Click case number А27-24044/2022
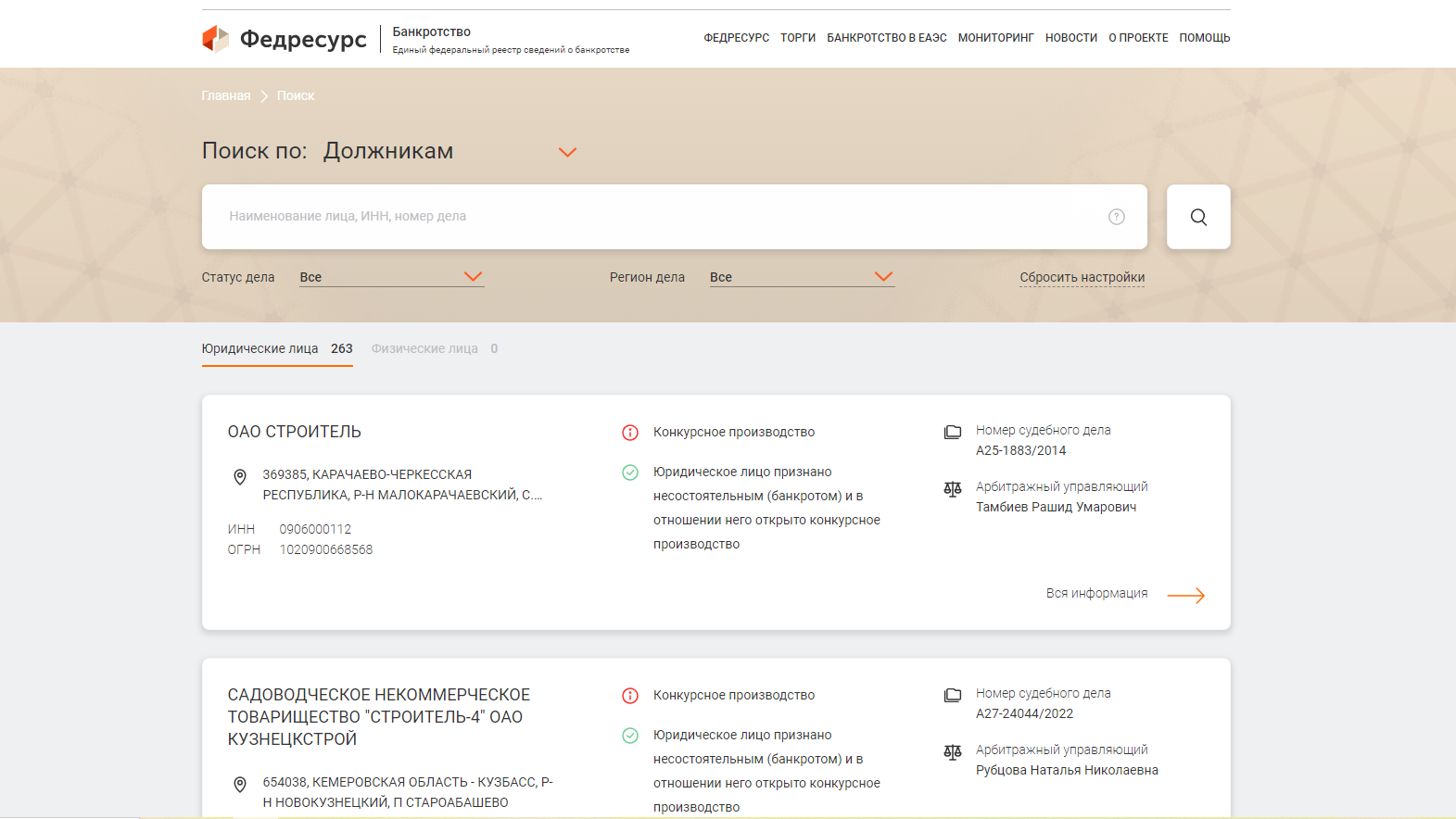The image size is (1456, 819). [1025, 714]
